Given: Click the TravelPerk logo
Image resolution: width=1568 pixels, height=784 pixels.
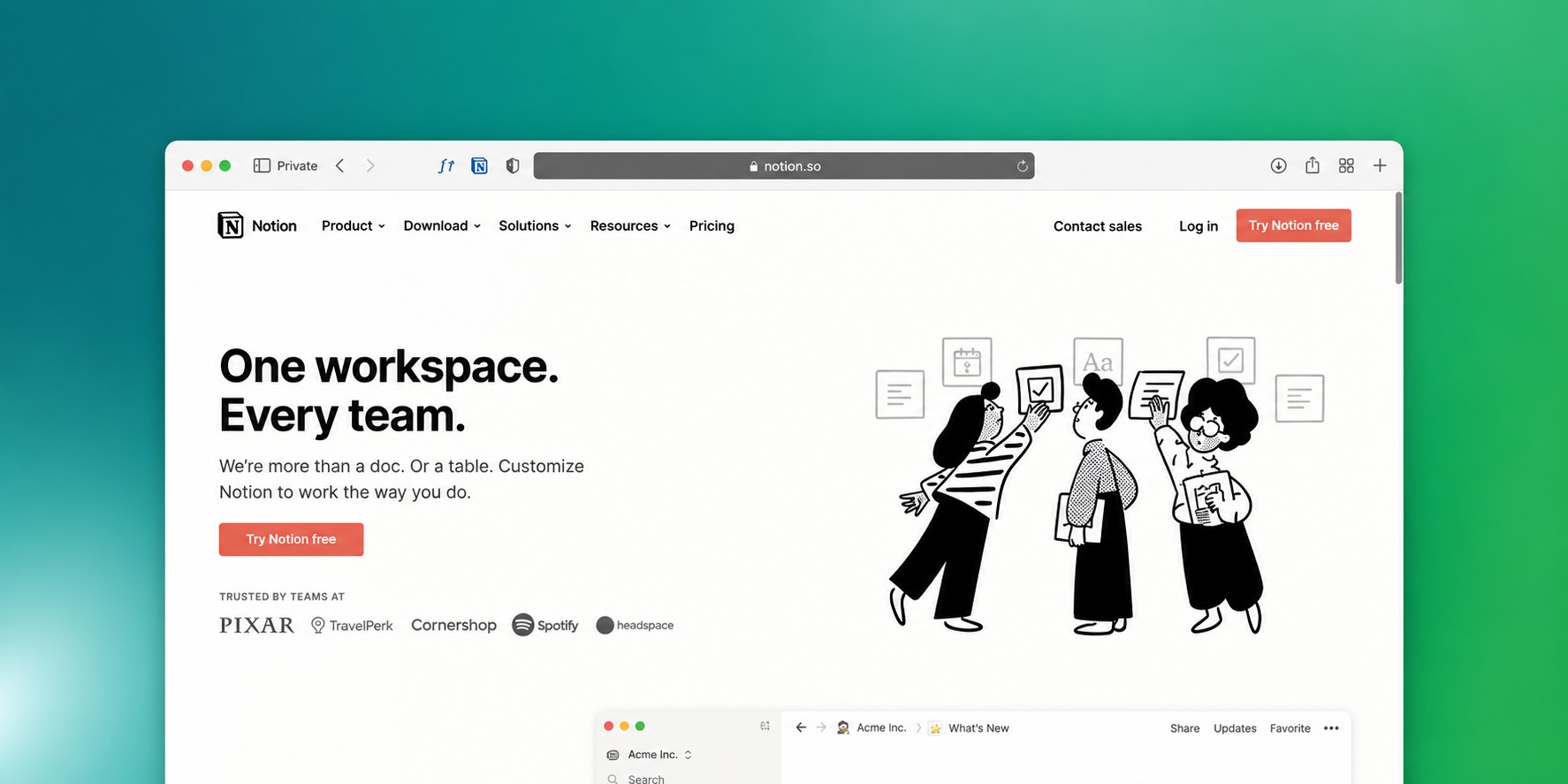Looking at the screenshot, I should 352,625.
